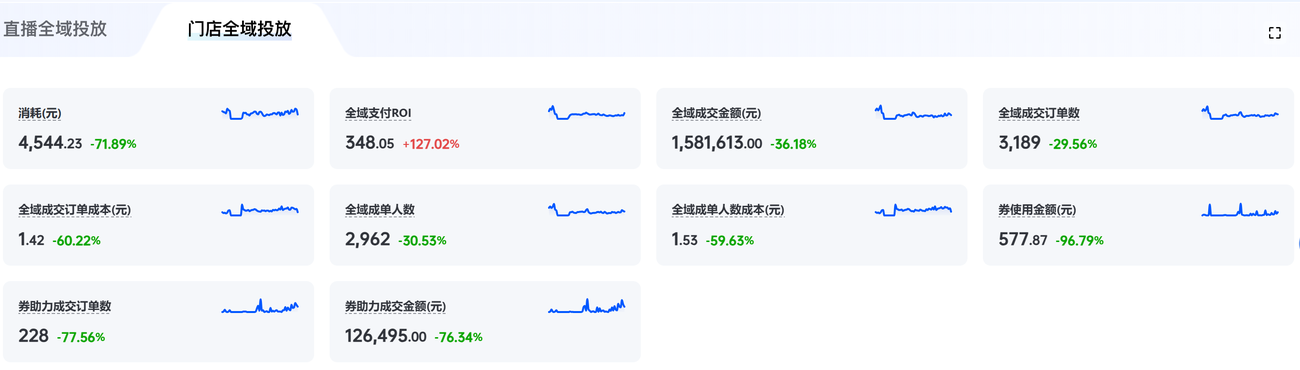Image resolution: width=1300 pixels, height=370 pixels.
Task: Select the 券助力成交订单数 metric label
Action: click(64, 306)
